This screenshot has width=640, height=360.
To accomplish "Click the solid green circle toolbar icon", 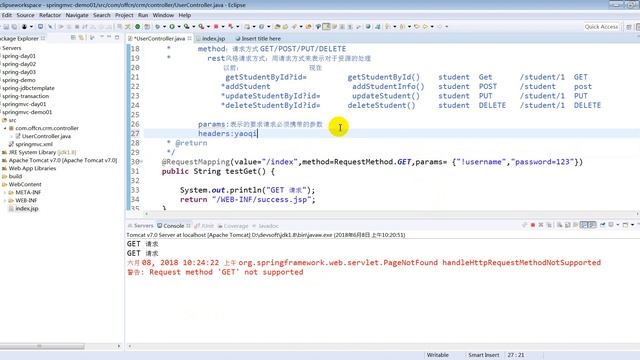I will [138, 27].
